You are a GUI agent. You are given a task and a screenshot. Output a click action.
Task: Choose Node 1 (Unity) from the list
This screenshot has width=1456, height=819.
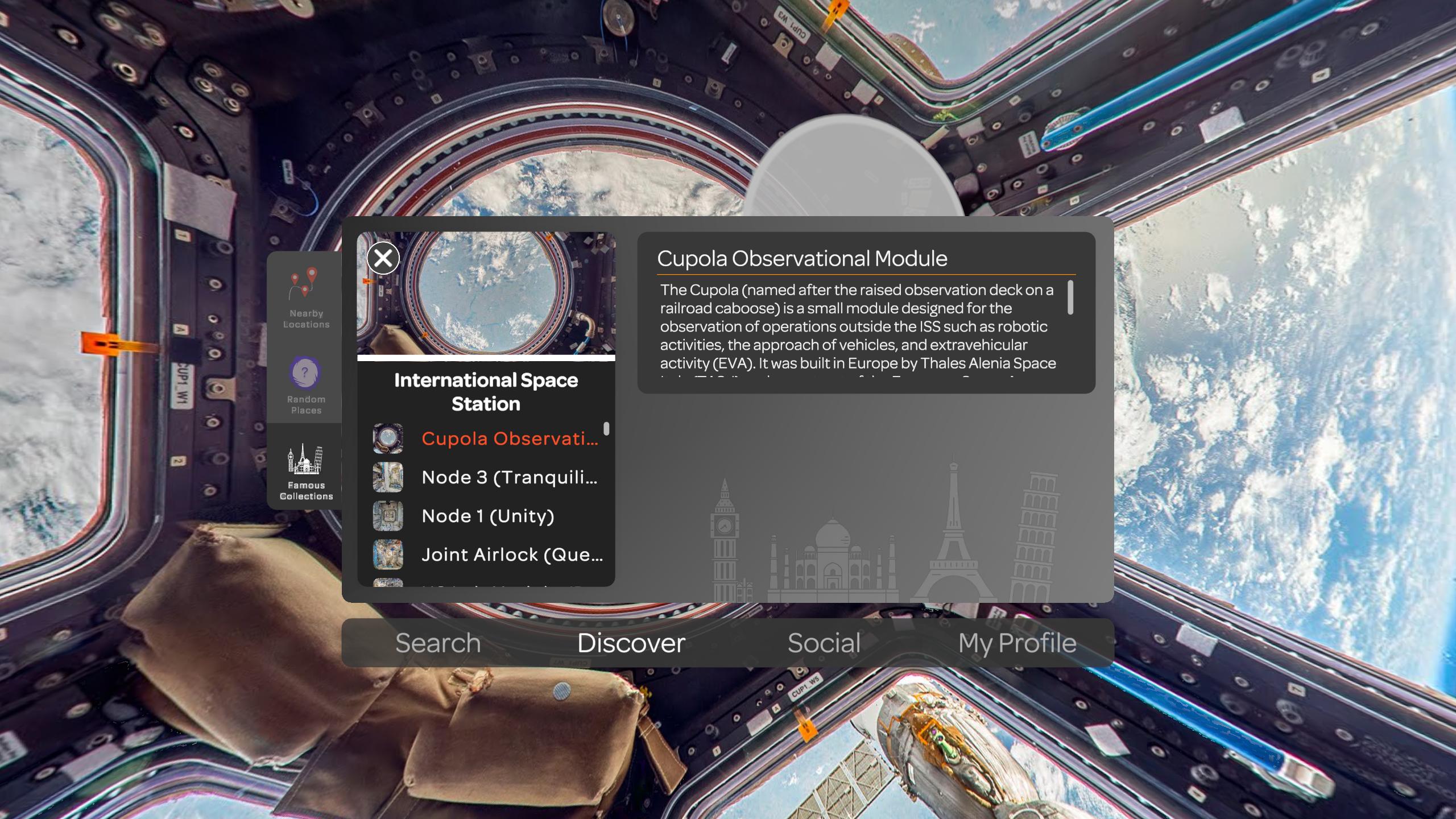coord(487,516)
